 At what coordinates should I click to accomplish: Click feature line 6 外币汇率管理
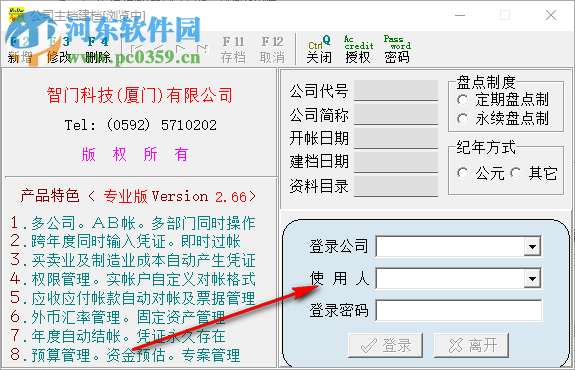coord(118,317)
